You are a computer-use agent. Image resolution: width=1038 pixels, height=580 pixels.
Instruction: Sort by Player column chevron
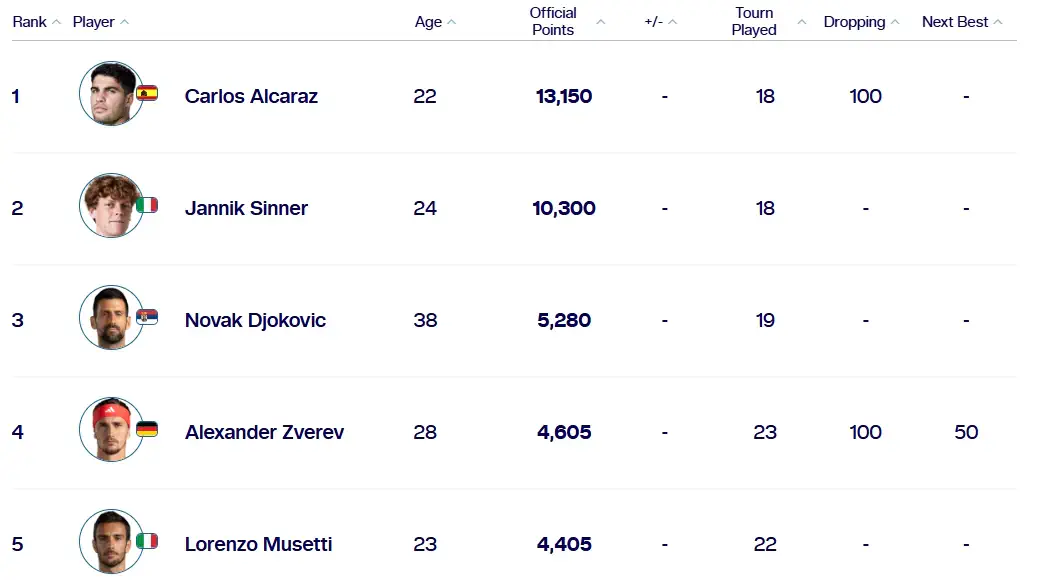(x=124, y=22)
